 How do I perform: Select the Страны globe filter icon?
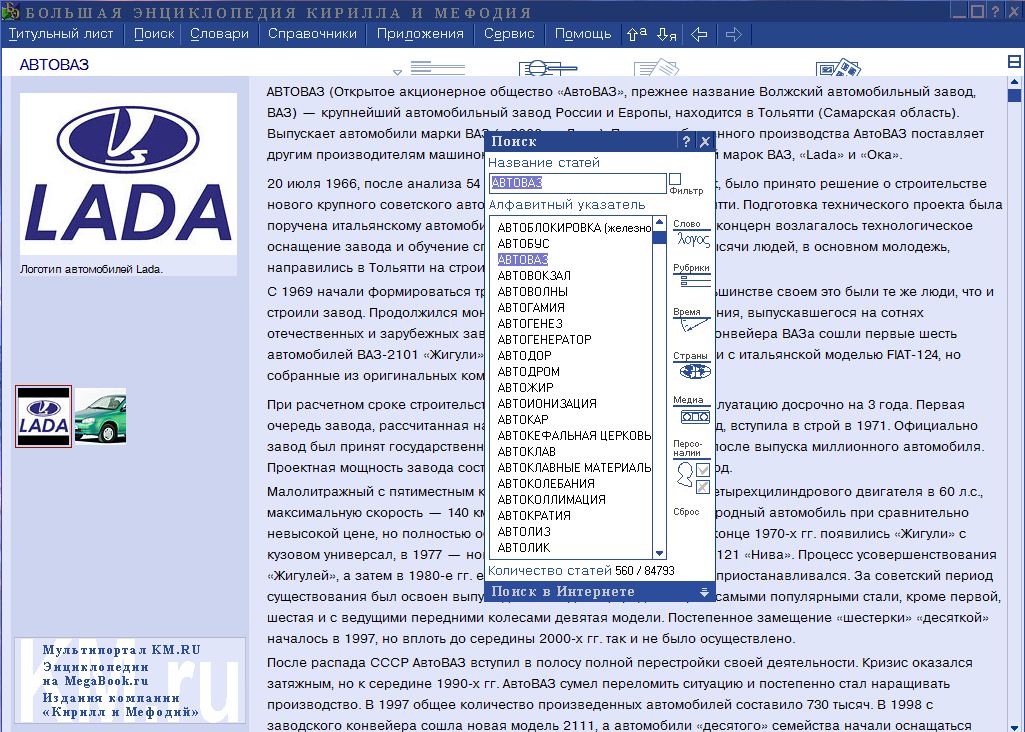point(694,366)
